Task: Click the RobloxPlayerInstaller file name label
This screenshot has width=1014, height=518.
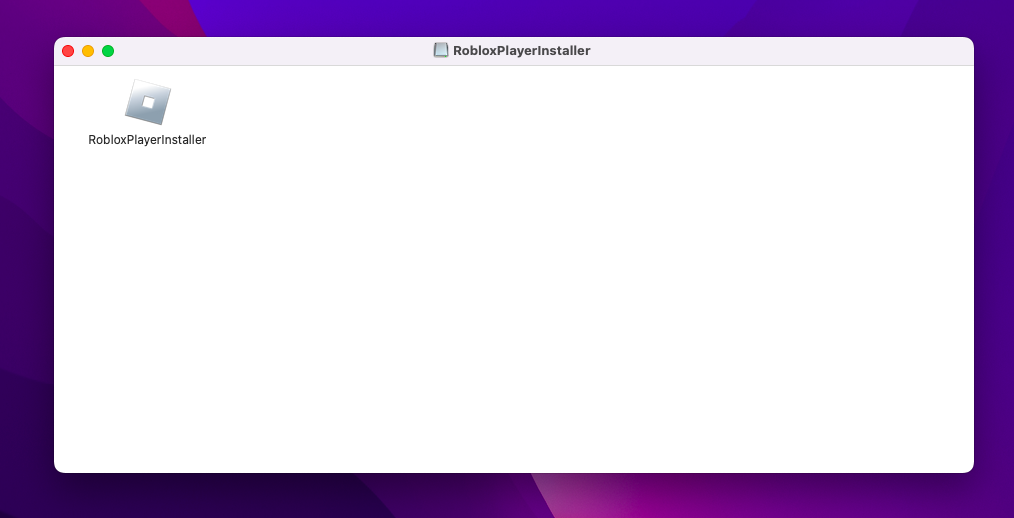Action: tap(147, 140)
